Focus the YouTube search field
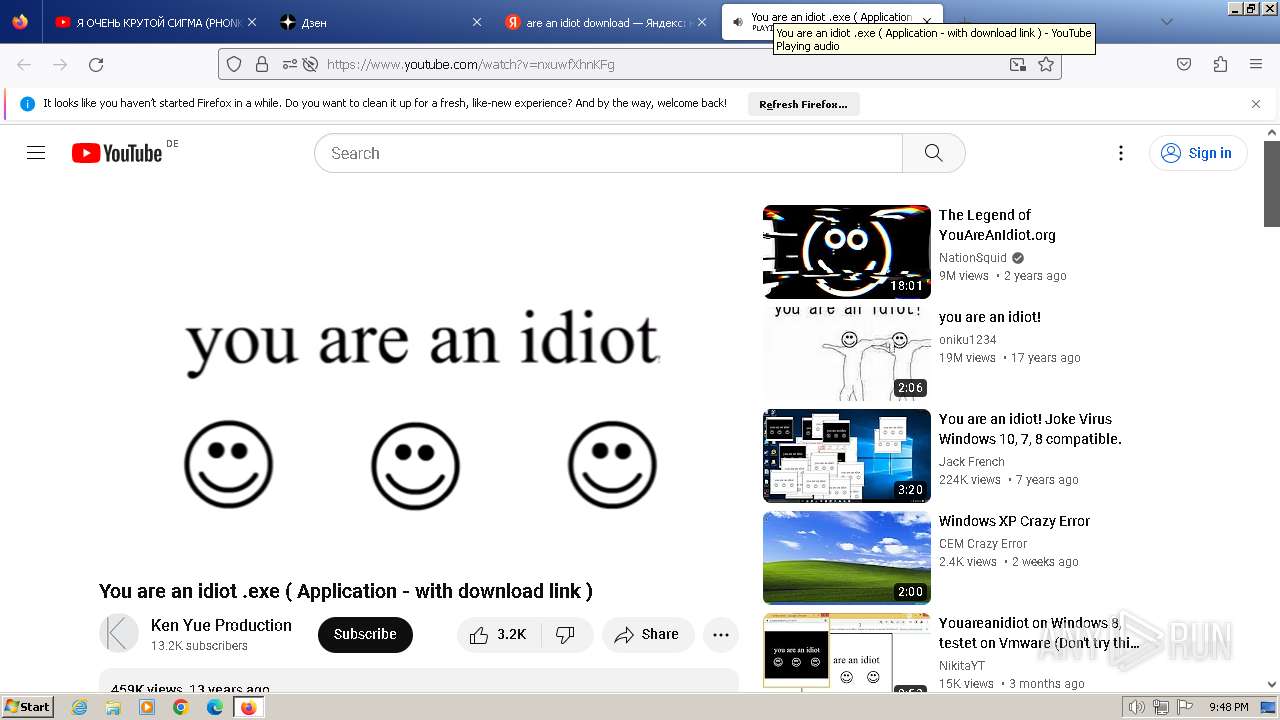 (x=608, y=153)
